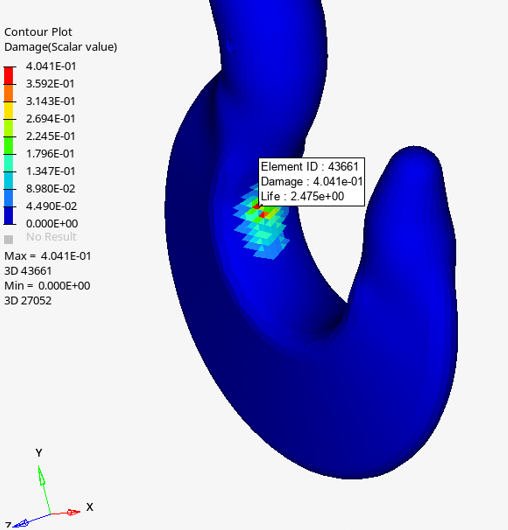The height and width of the screenshot is (530, 508).
Task: Select the Damage(Scalar value) legend label
Action: (61, 47)
